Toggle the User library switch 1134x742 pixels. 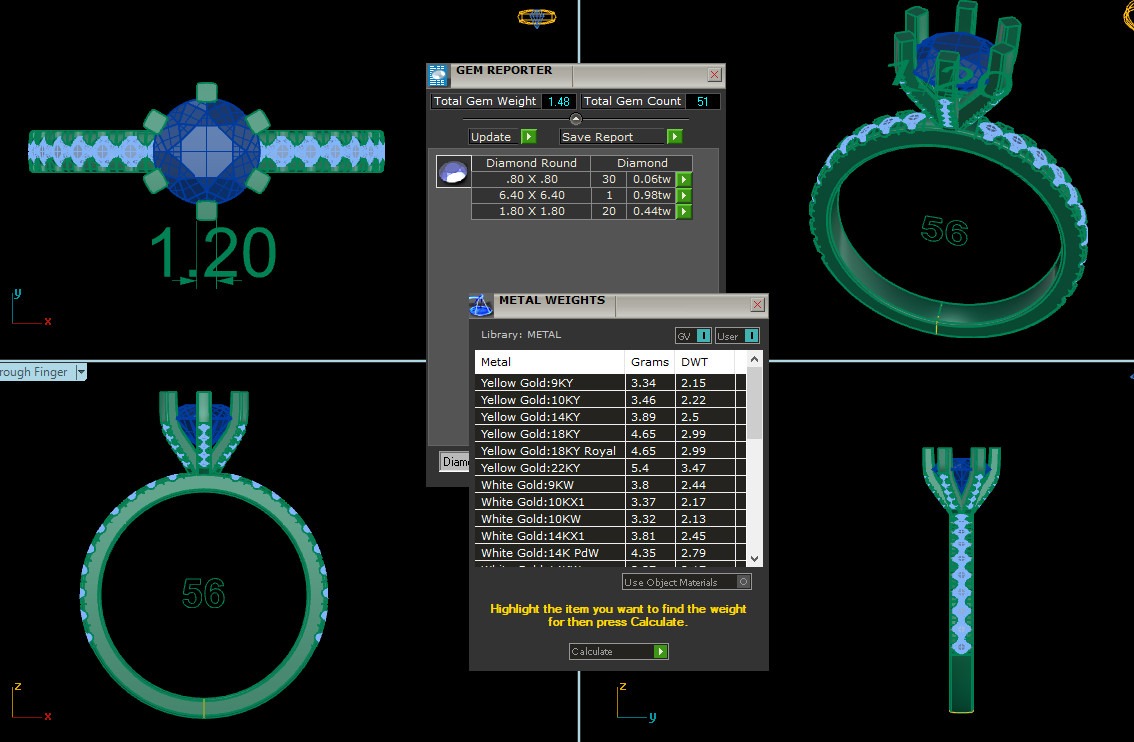(751, 336)
